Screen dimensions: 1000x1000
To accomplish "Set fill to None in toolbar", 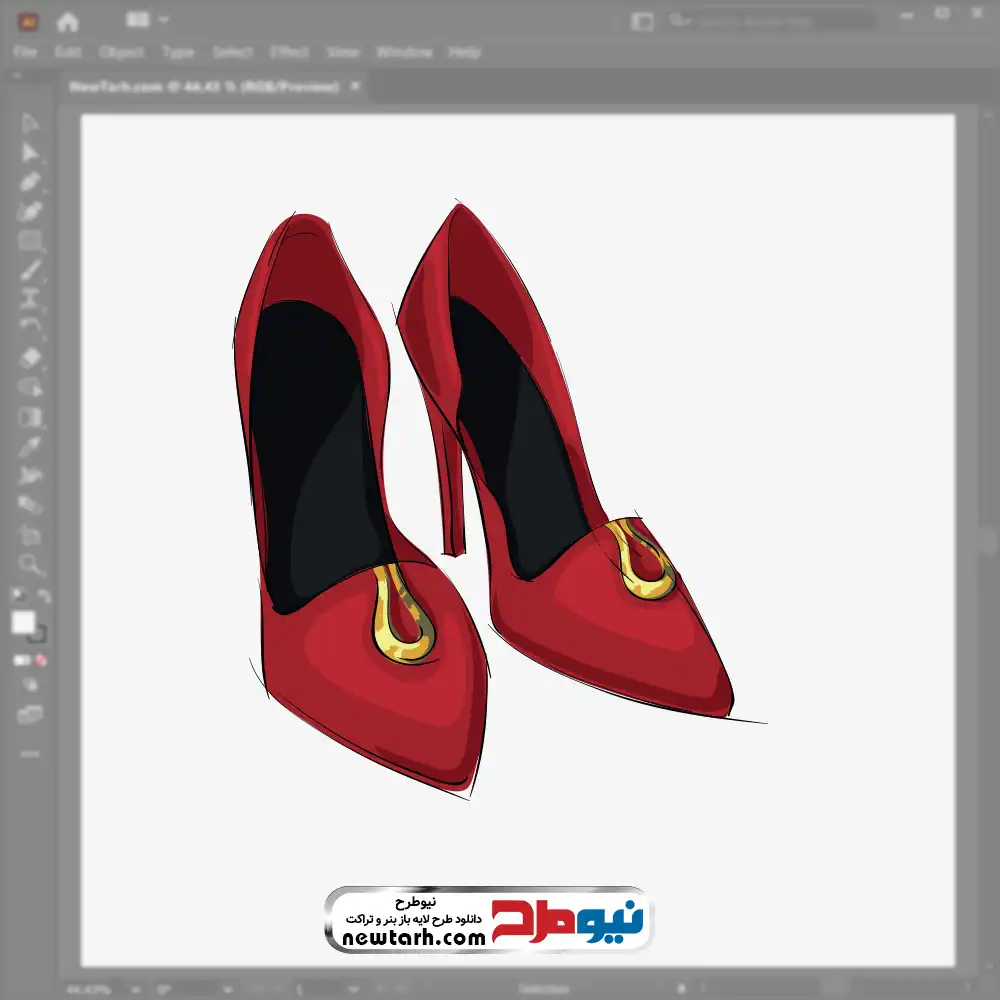I will pos(42,661).
